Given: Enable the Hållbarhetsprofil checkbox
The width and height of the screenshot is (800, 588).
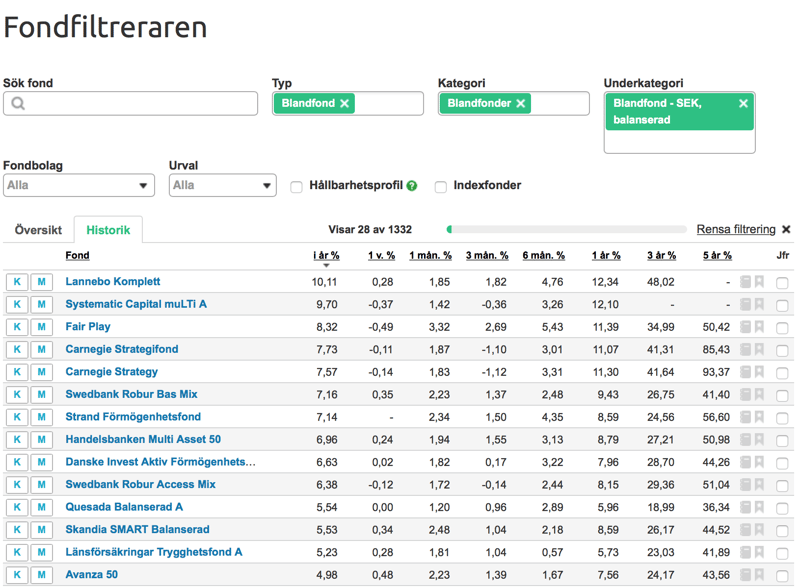Looking at the screenshot, I should [x=296, y=187].
